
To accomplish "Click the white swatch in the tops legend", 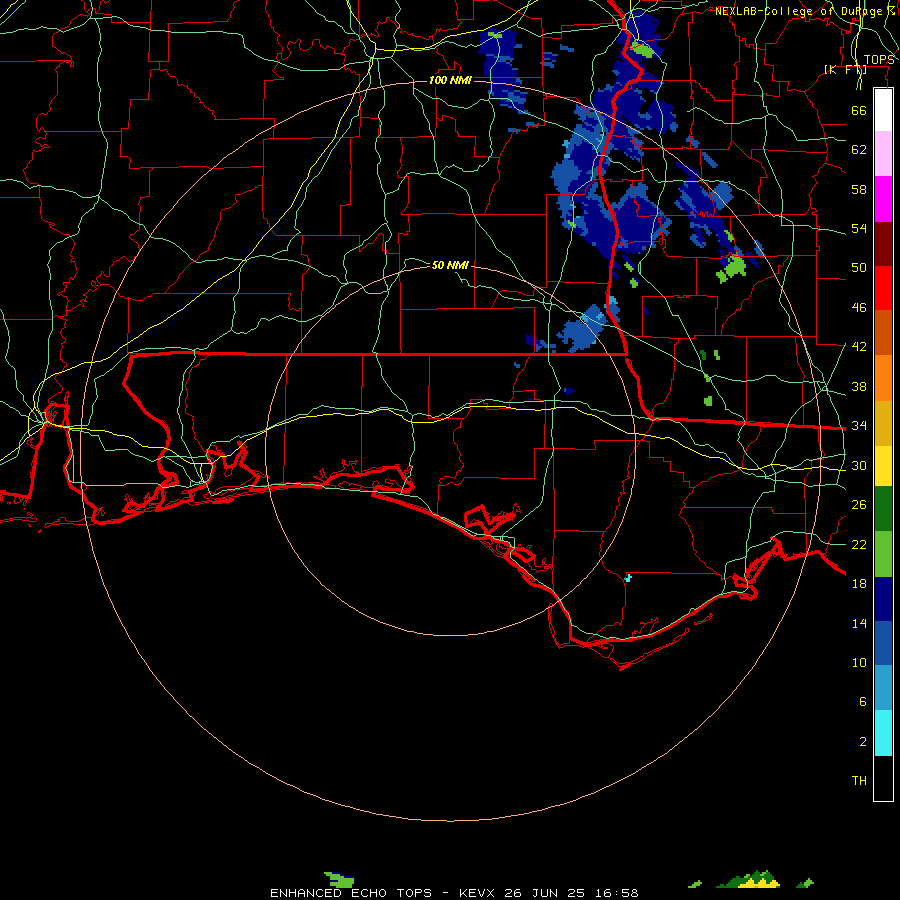I will (x=883, y=110).
